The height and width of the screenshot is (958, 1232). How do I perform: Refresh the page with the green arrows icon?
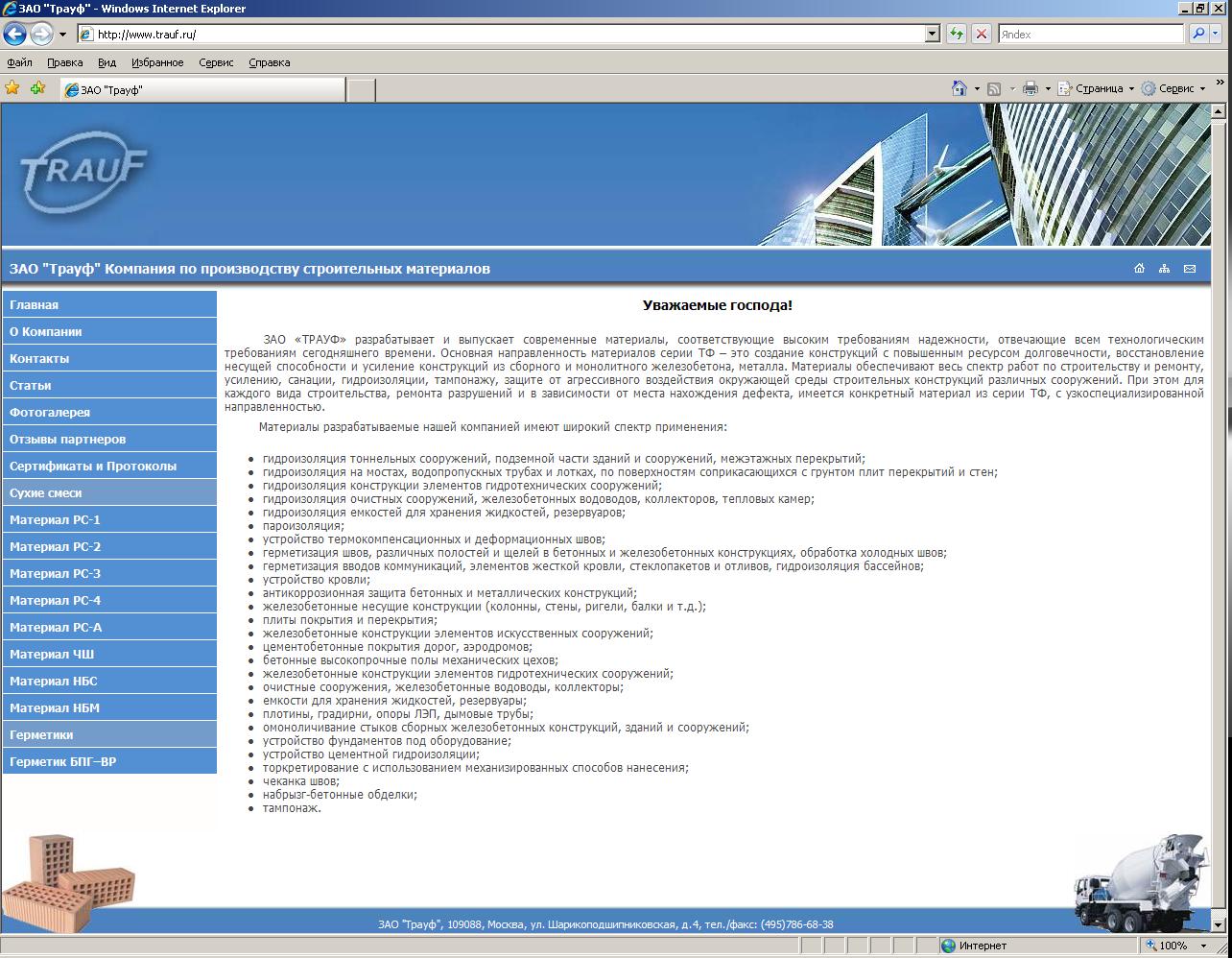pyautogui.click(x=957, y=34)
